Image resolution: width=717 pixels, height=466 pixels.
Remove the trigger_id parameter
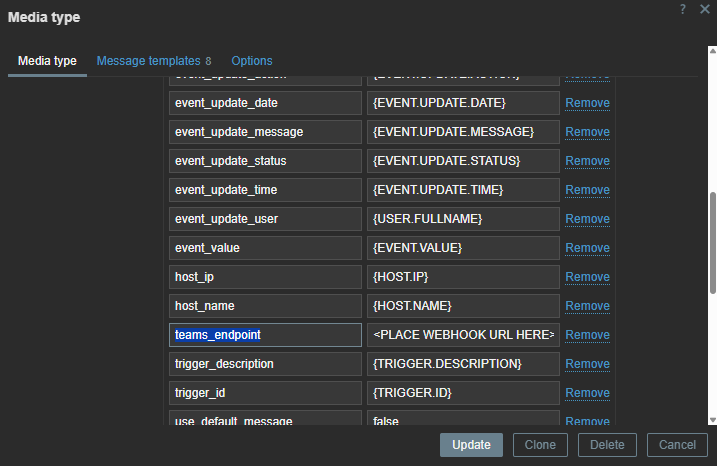coord(587,393)
